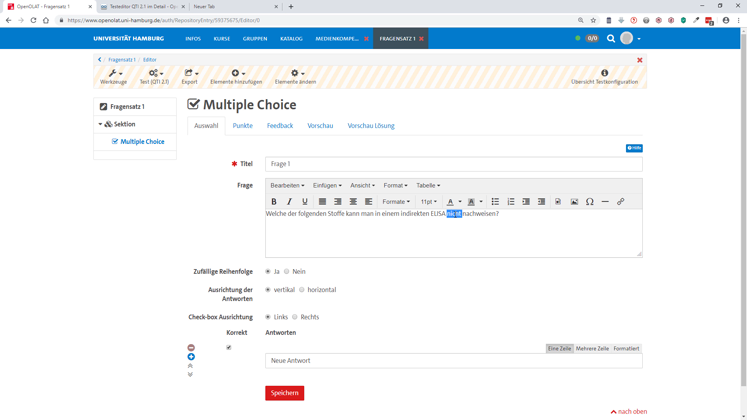Click the insert link icon in editor toolbar
747x420 pixels.
pos(621,202)
